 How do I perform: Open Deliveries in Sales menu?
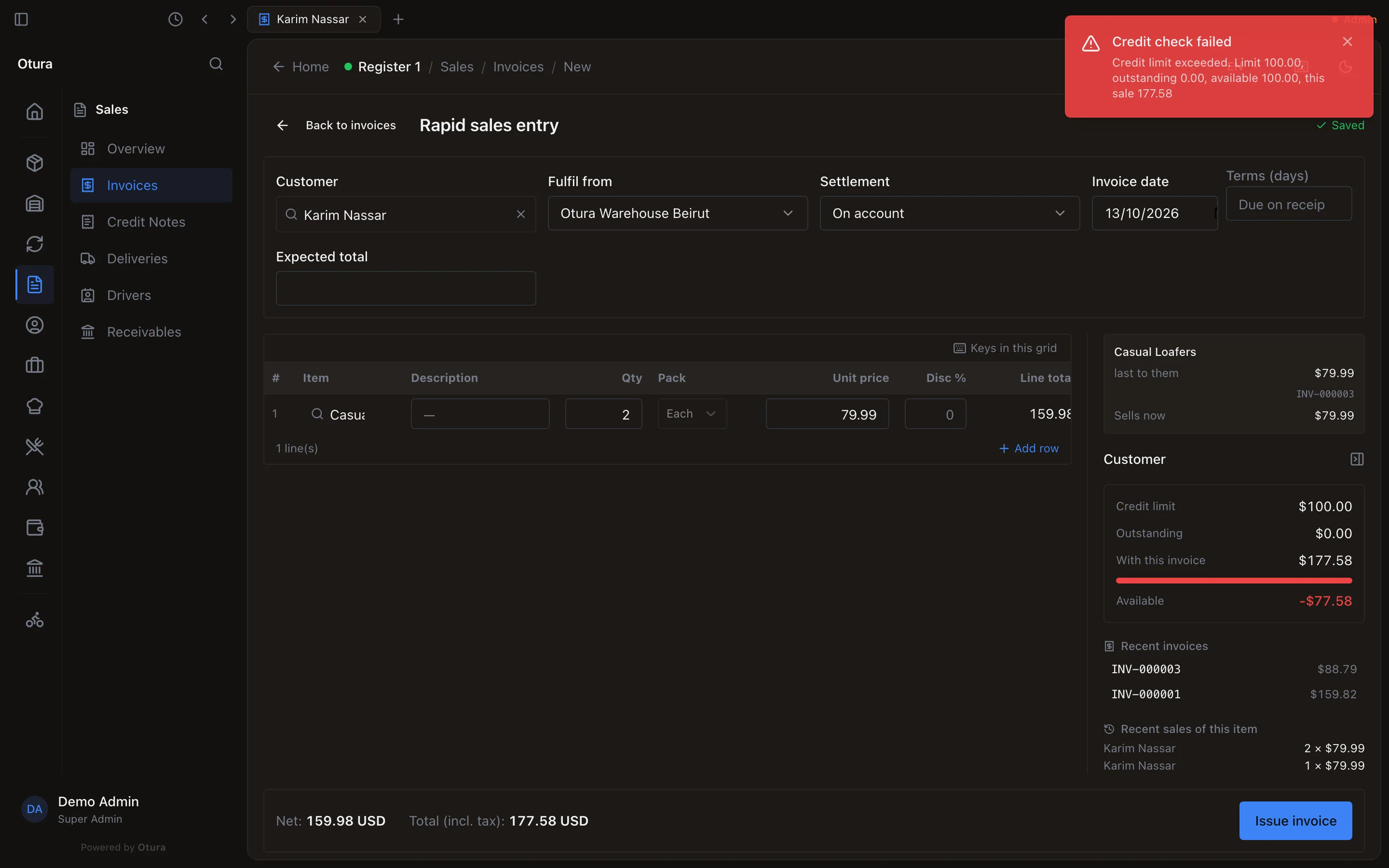point(151,258)
